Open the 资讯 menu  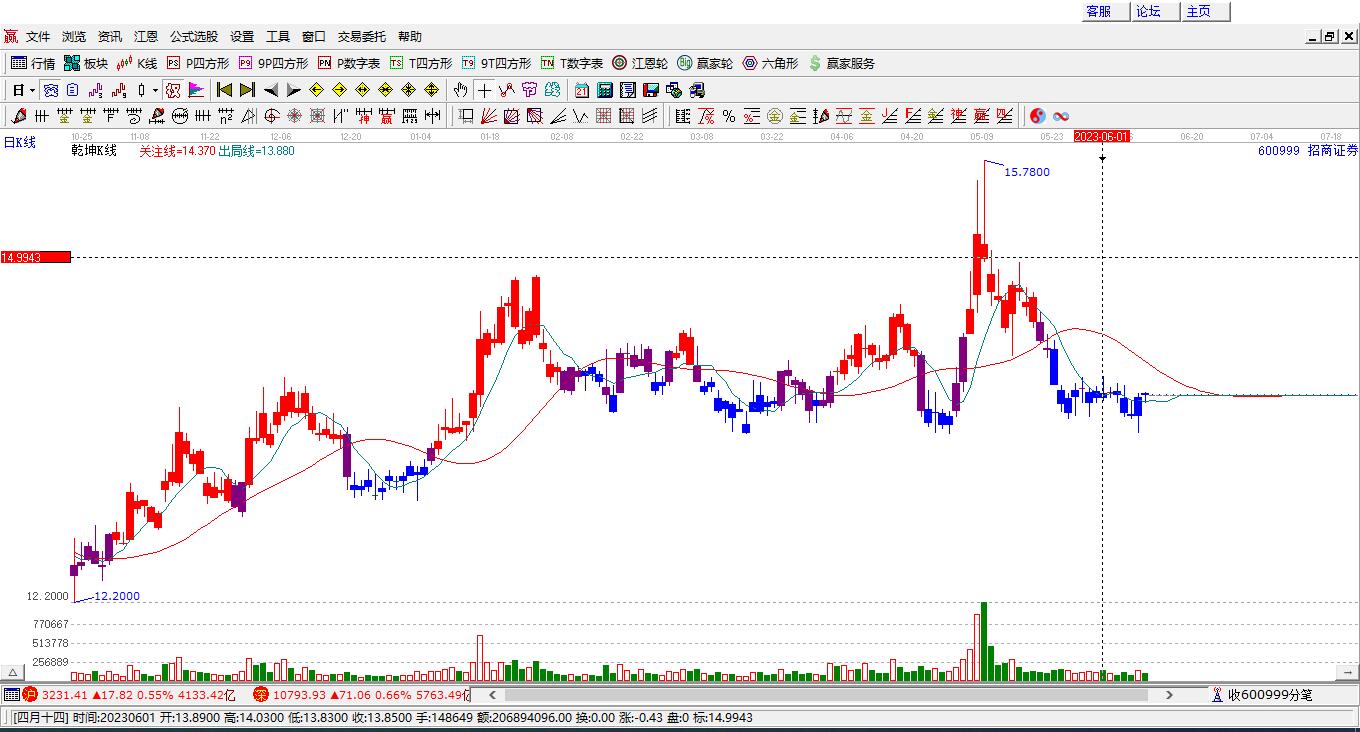click(x=110, y=37)
